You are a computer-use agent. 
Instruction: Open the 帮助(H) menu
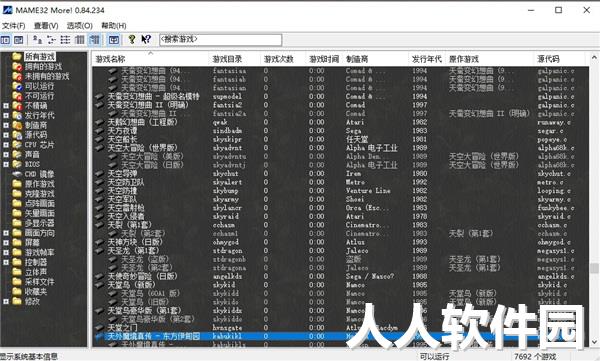[x=114, y=26]
